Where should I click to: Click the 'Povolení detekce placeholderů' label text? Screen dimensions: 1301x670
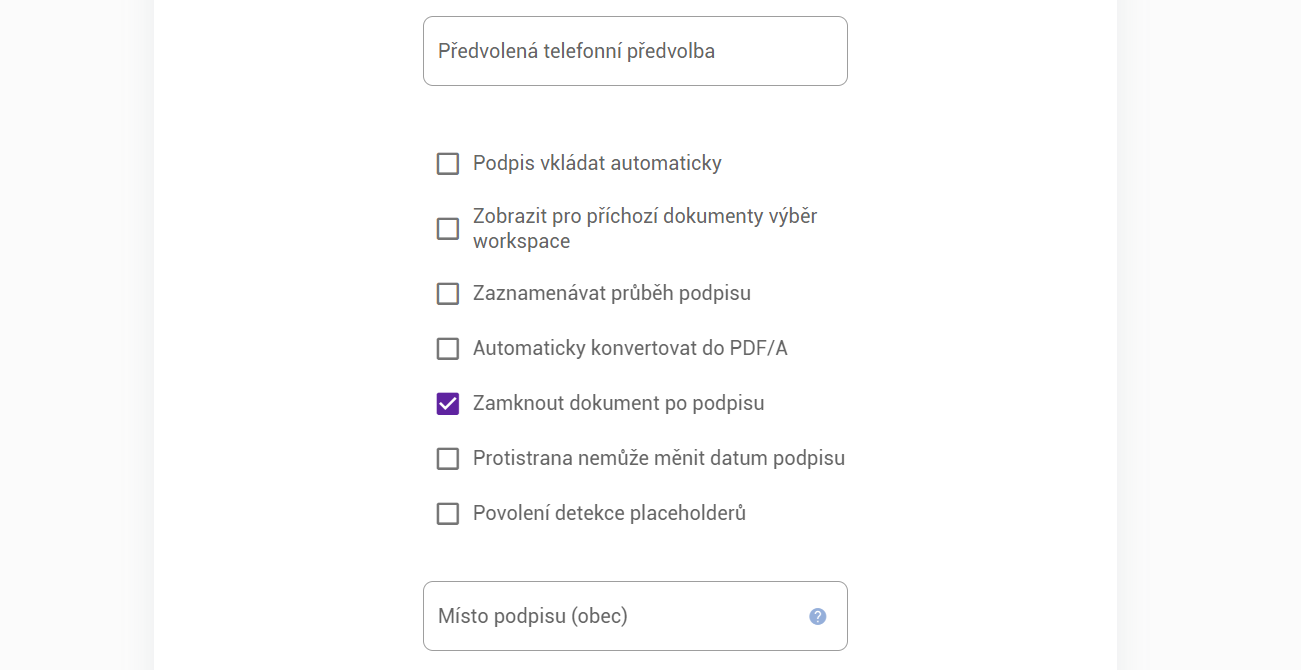(x=609, y=513)
